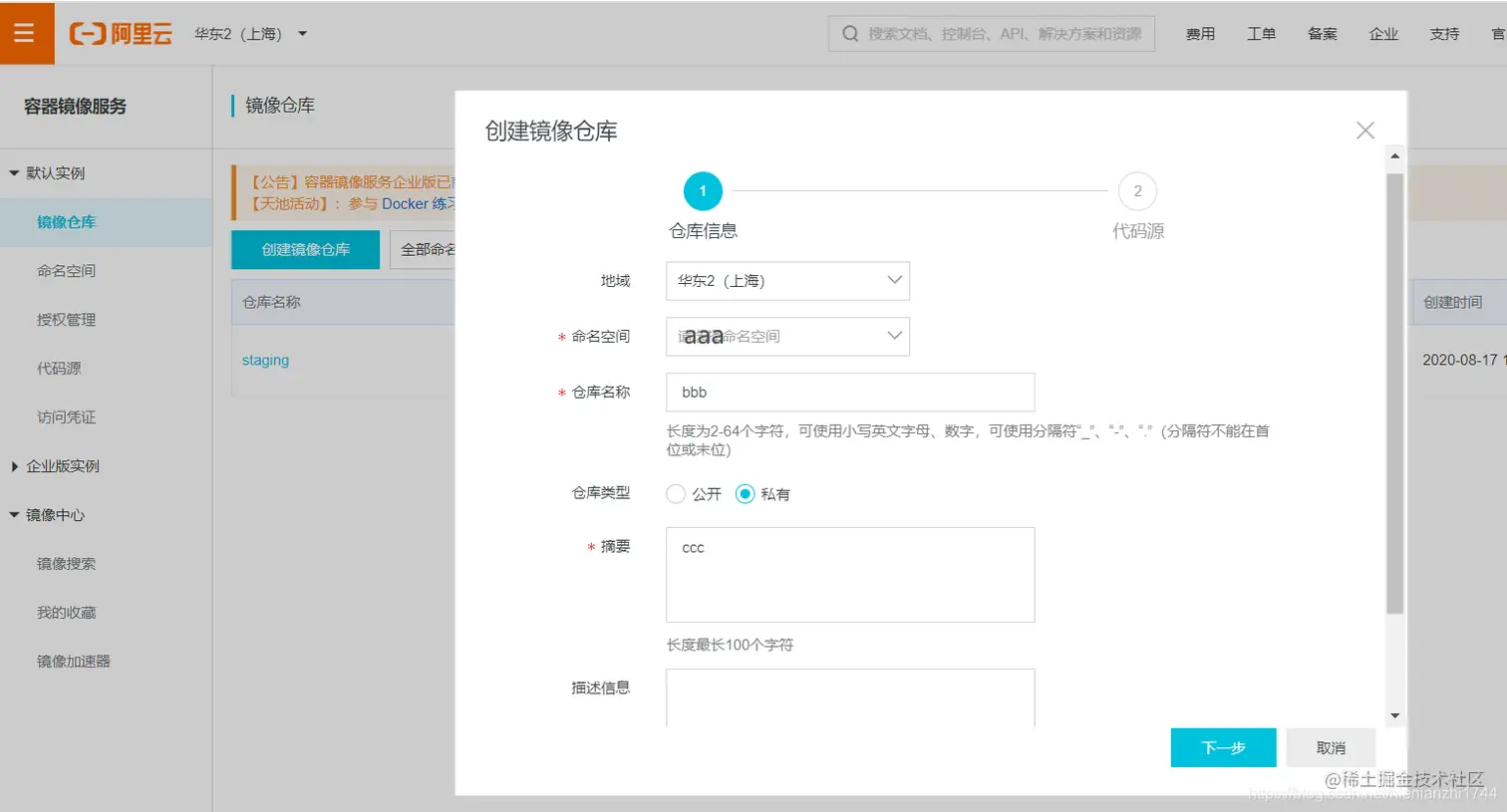Select the 公开 radio button
The image size is (1507, 812).
coord(676,494)
